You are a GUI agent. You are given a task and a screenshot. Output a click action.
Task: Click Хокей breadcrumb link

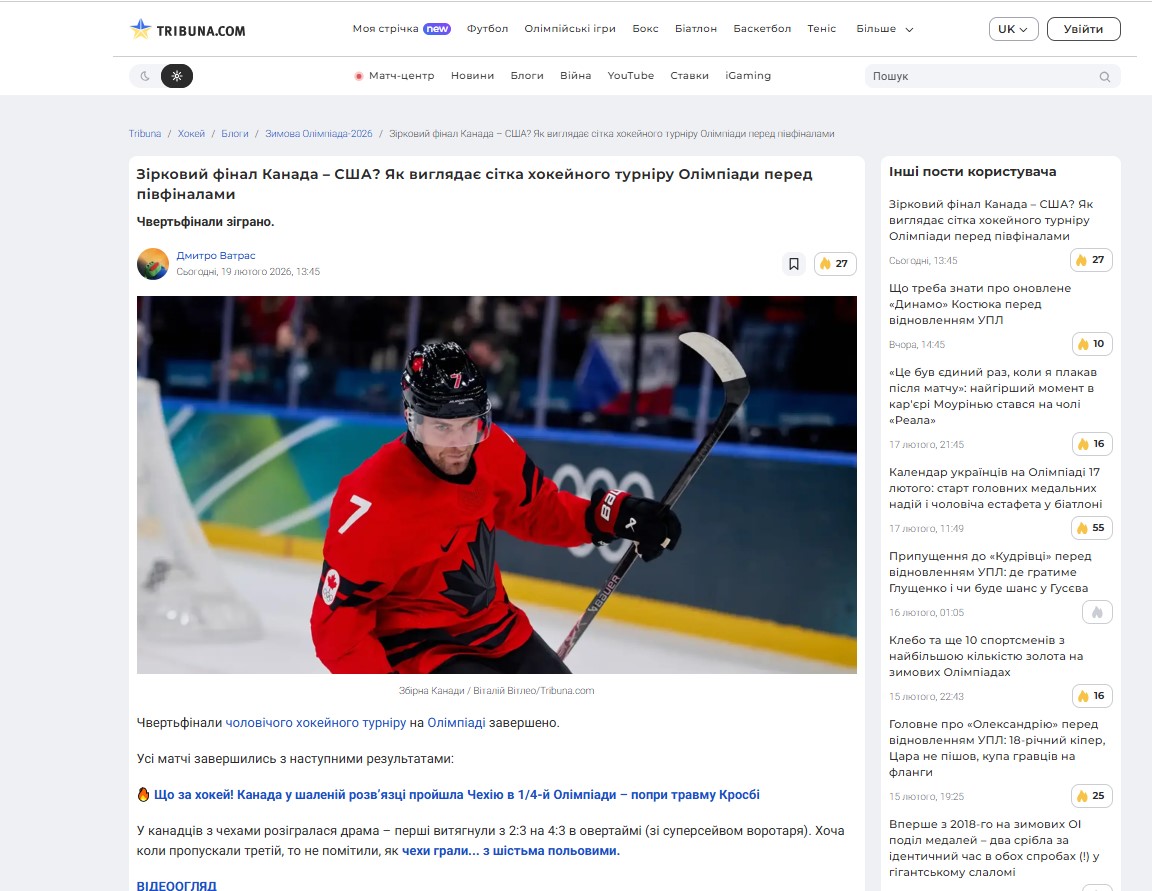[191, 134]
